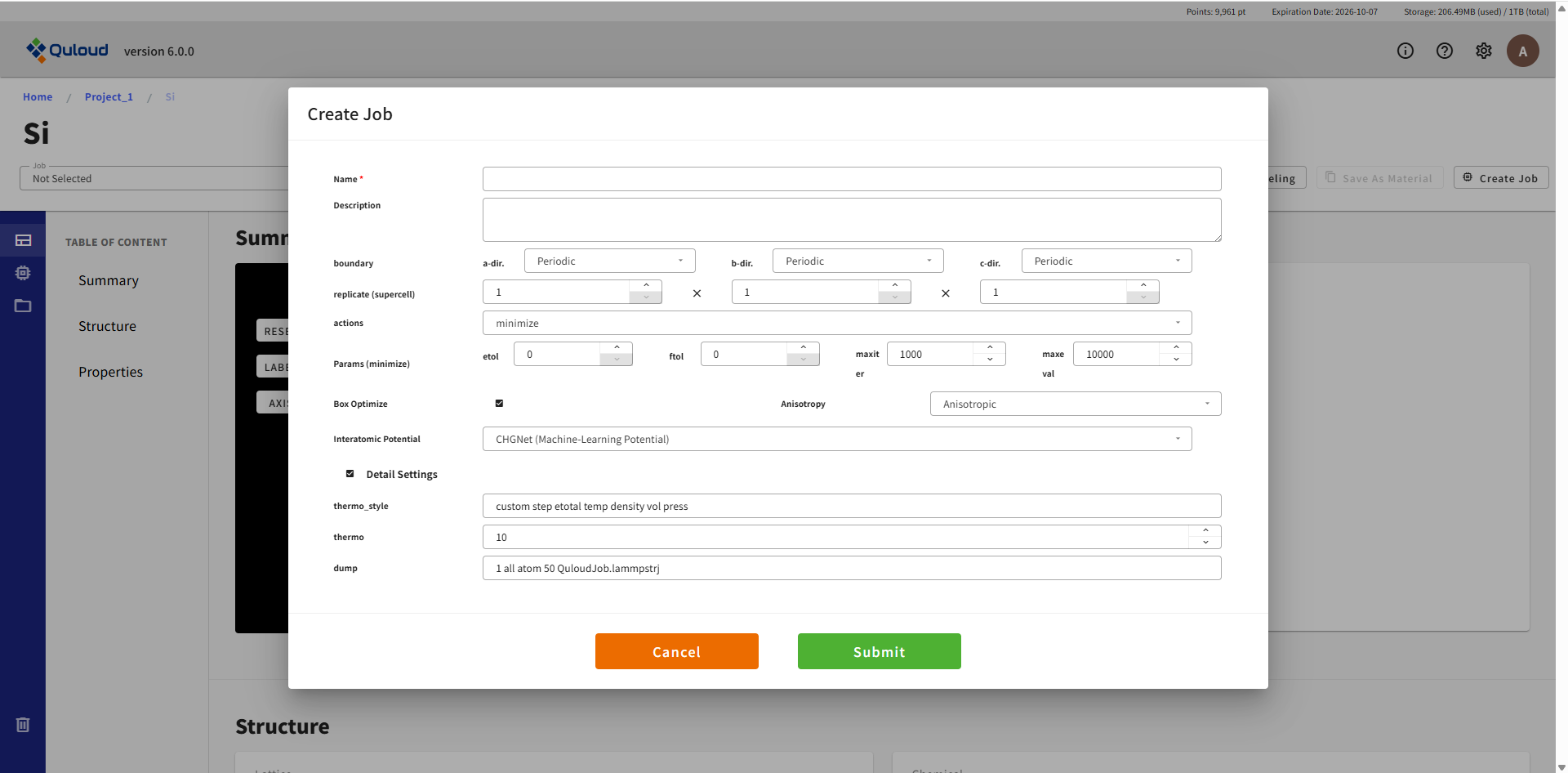
Task: Increase the maxiter value with up arrow
Action: coord(990,348)
